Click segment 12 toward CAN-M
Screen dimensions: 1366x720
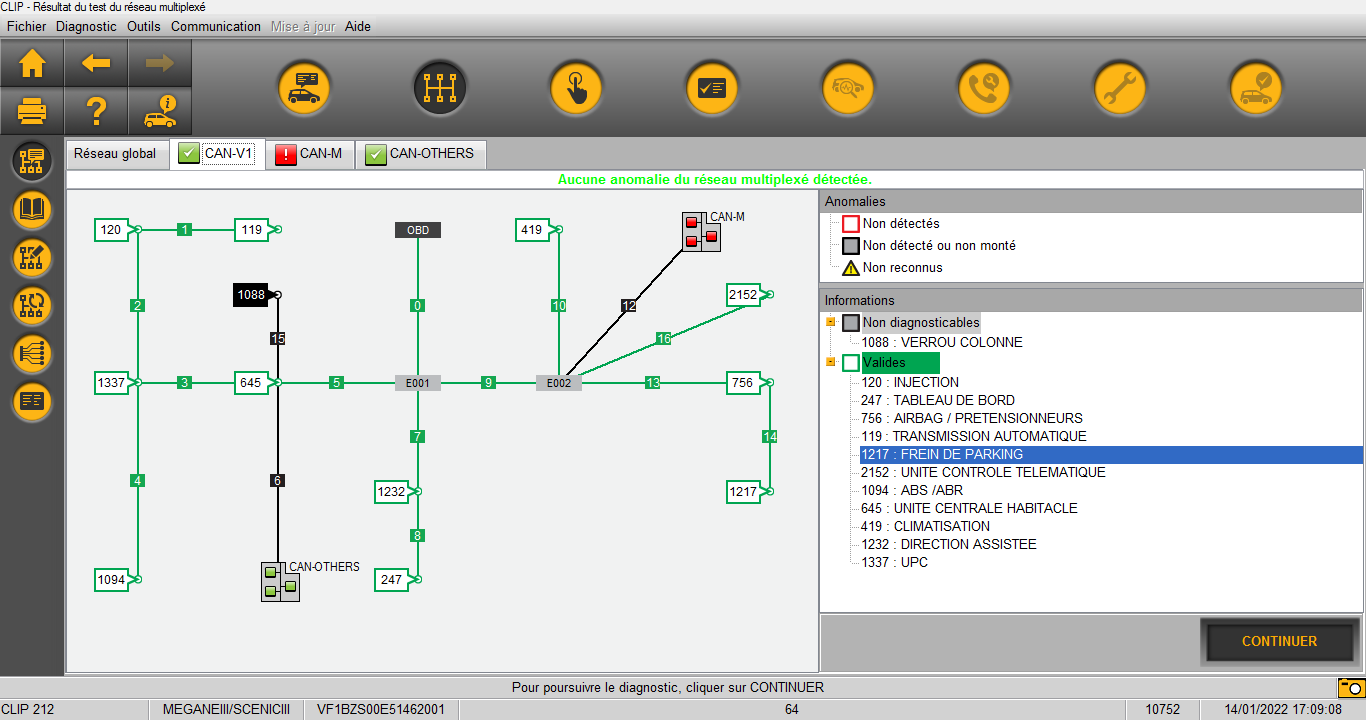pos(628,305)
